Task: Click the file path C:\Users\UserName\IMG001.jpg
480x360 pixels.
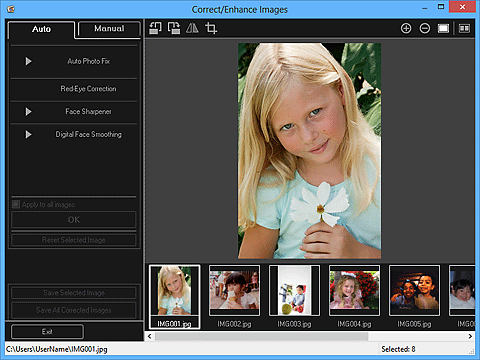Action: (57, 349)
